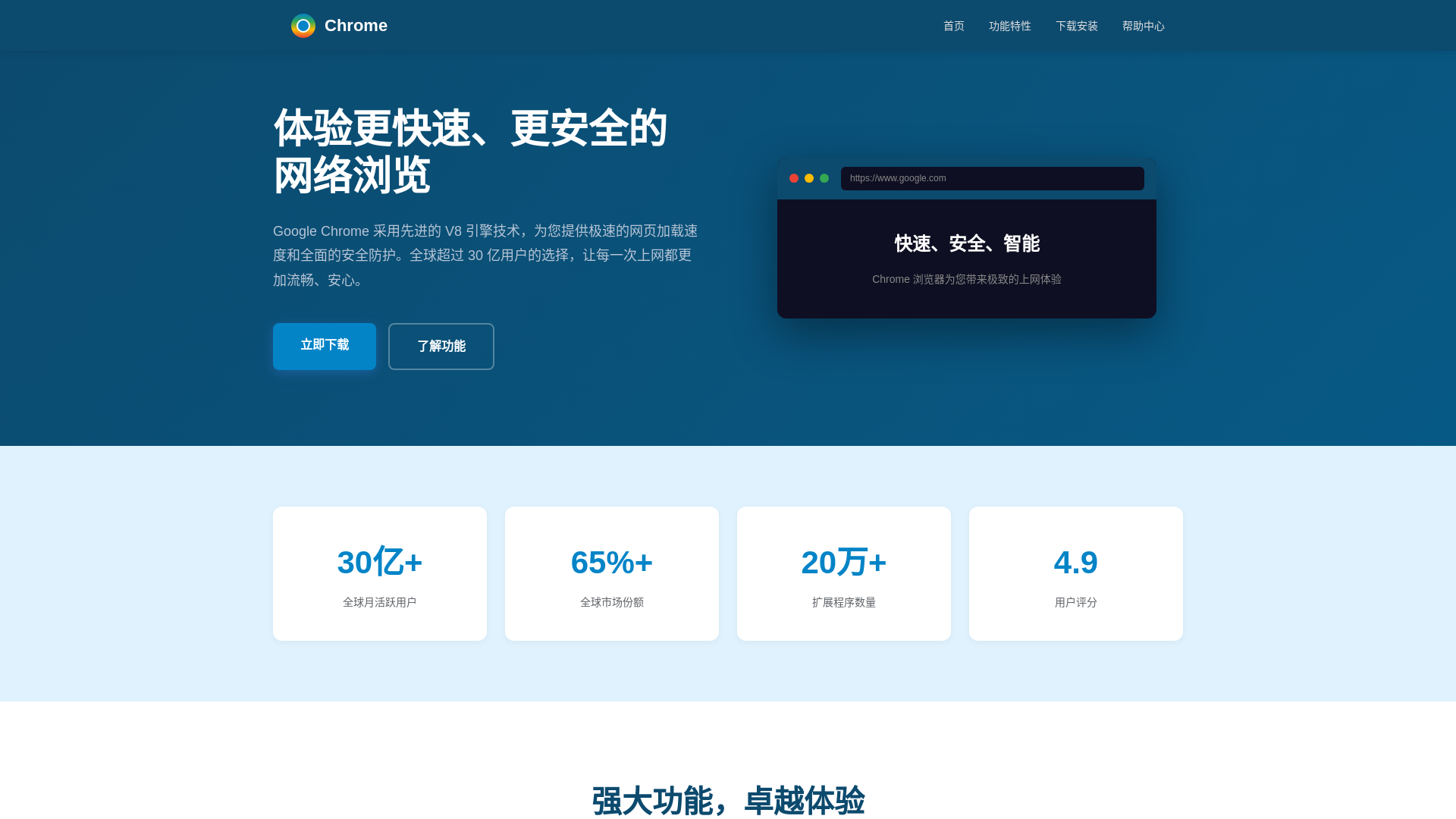
Task: Click the 全球市场份额 label
Action: point(612,602)
